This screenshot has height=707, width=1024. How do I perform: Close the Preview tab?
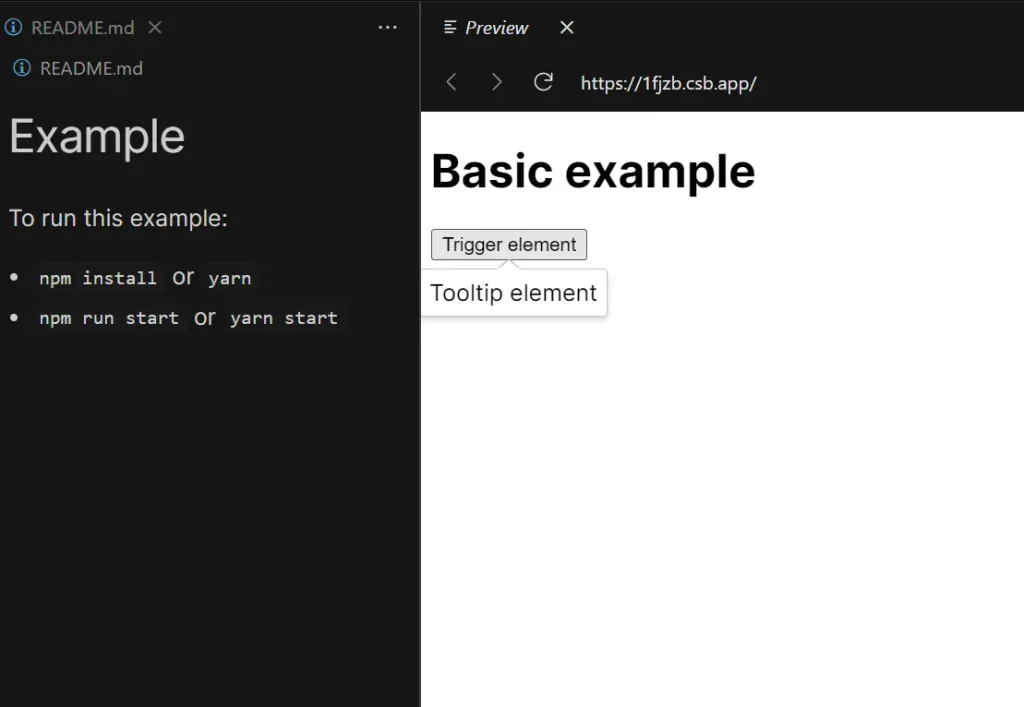pos(566,27)
